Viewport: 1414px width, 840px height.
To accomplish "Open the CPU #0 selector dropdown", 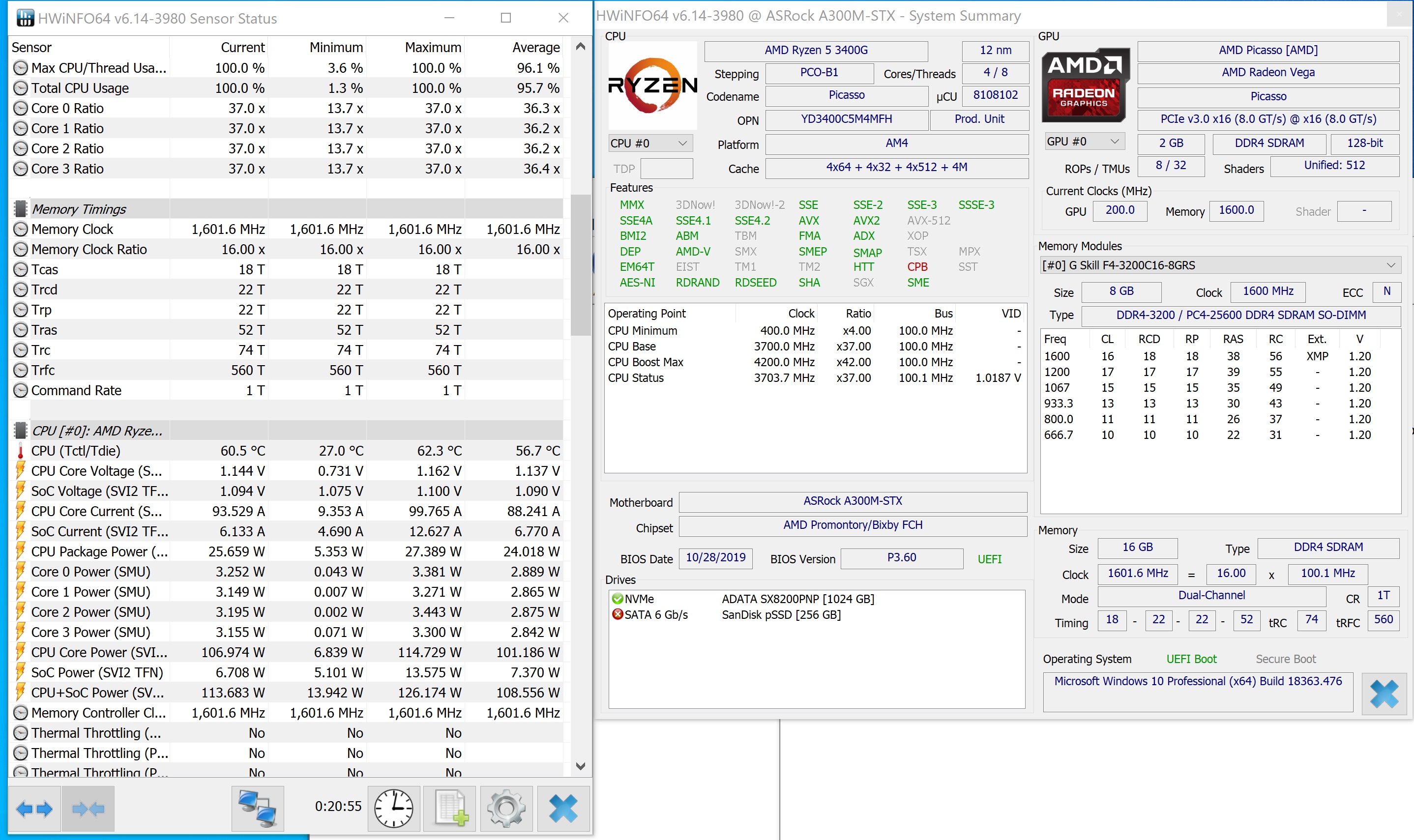I will coord(650,143).
